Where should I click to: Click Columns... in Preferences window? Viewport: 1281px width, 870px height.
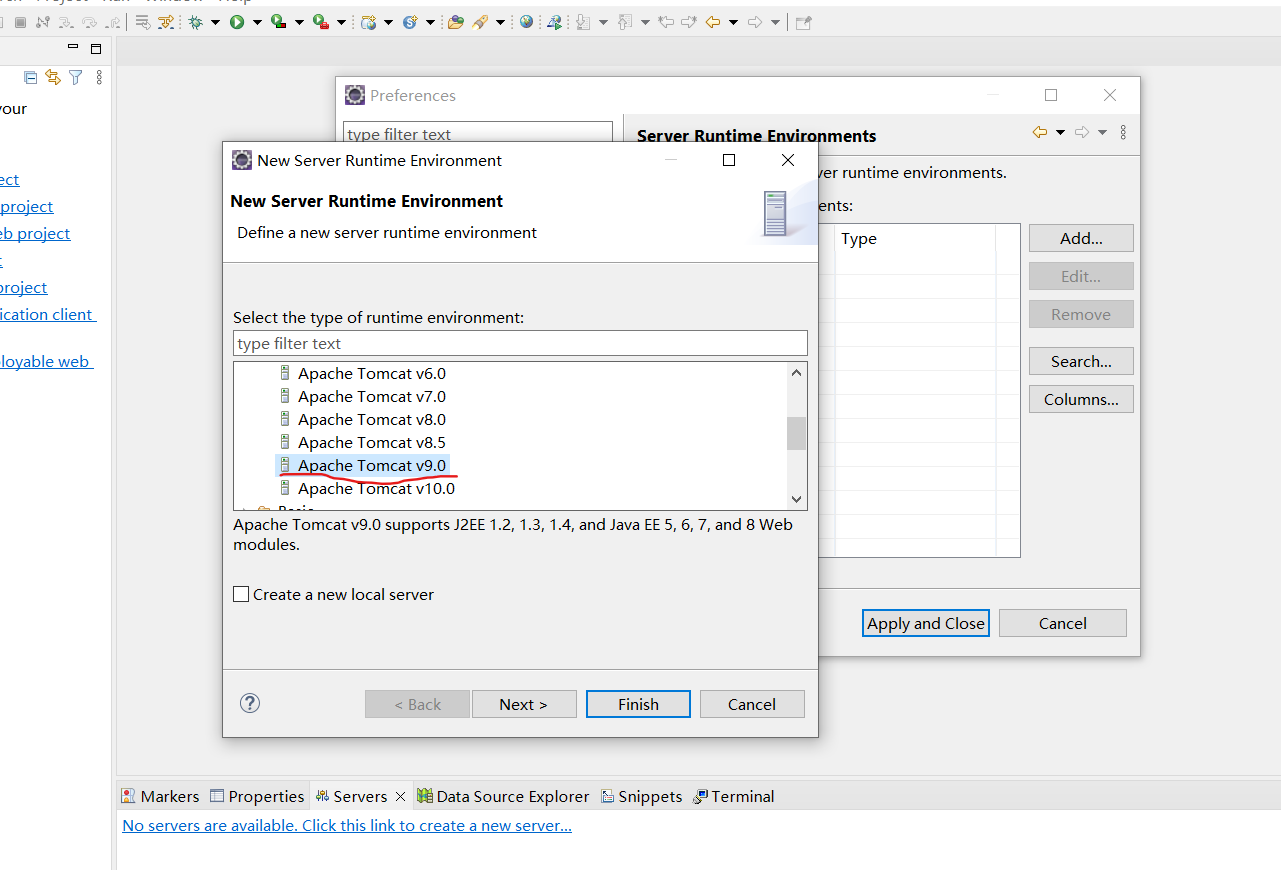pos(1081,399)
